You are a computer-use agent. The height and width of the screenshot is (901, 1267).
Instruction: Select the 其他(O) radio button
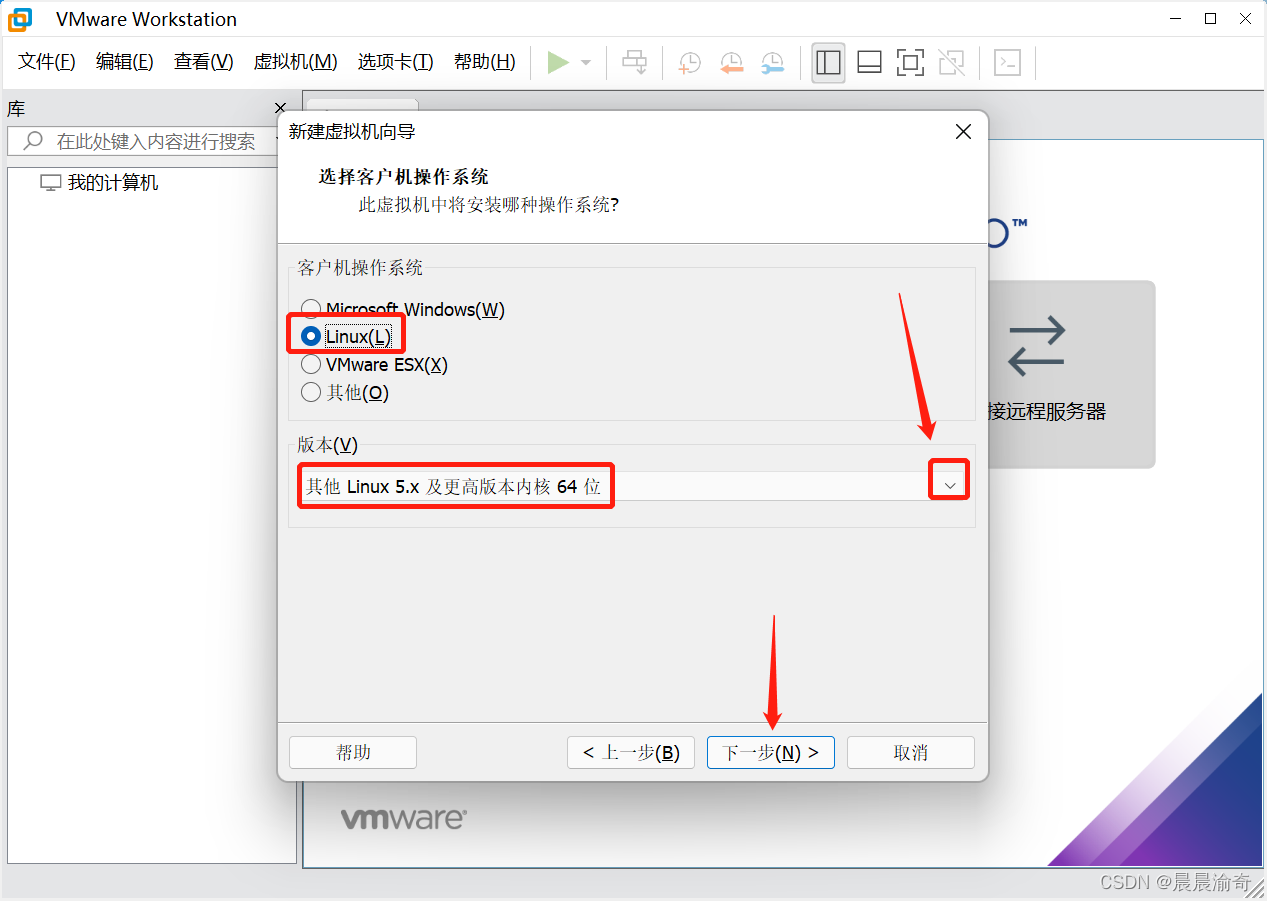point(311,392)
